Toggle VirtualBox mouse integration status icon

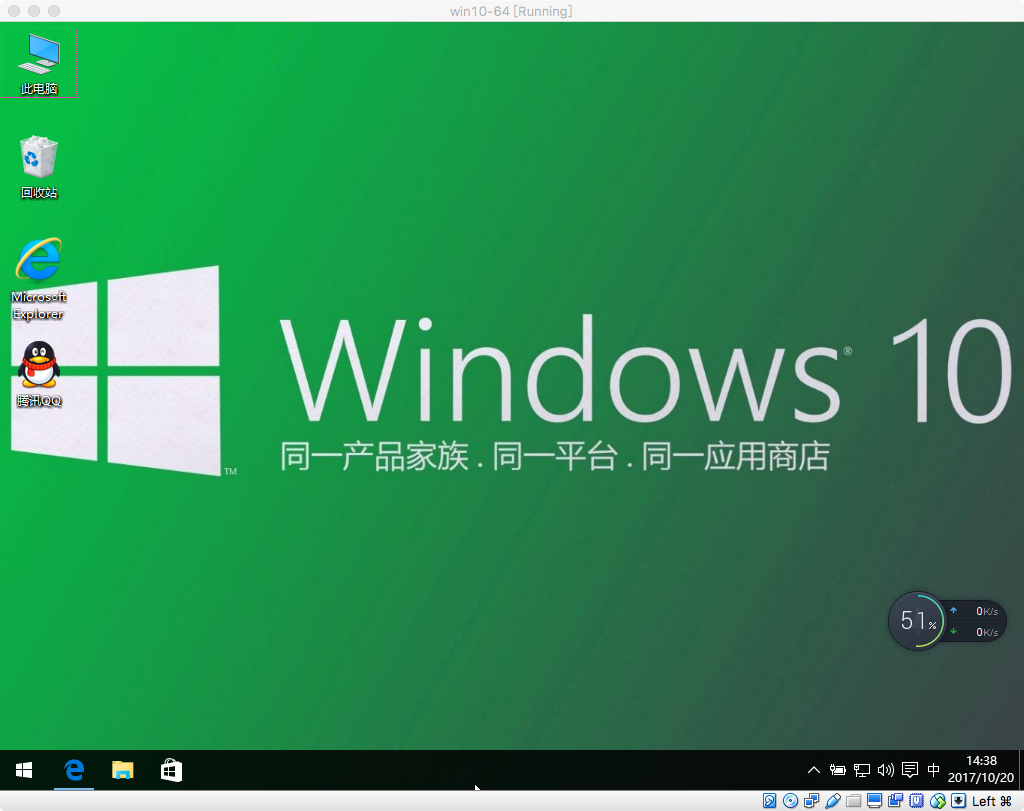coord(936,800)
